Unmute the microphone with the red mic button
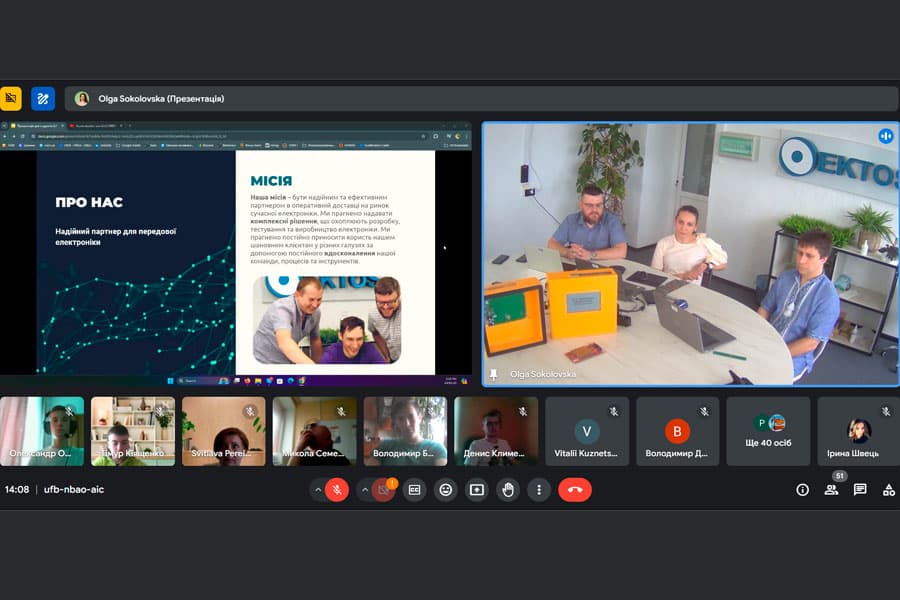 coord(337,490)
